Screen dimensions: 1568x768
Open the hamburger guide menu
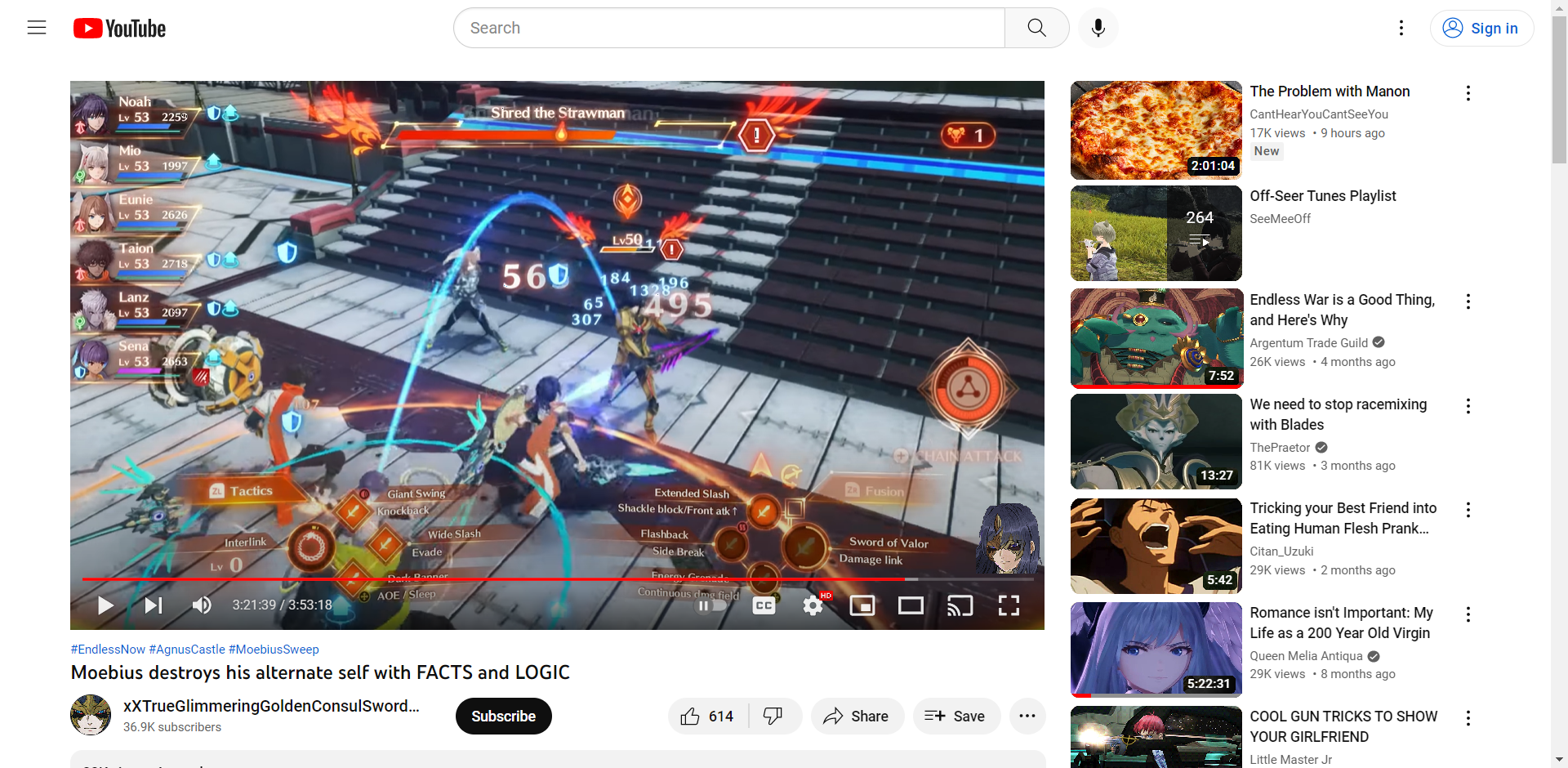coord(37,28)
